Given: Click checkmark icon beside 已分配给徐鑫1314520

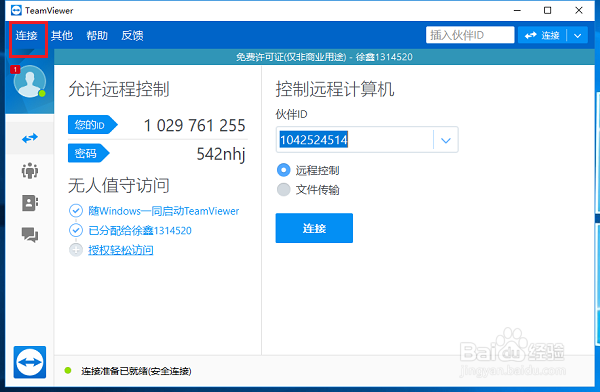Looking at the screenshot, I should pyautogui.click(x=76, y=230).
